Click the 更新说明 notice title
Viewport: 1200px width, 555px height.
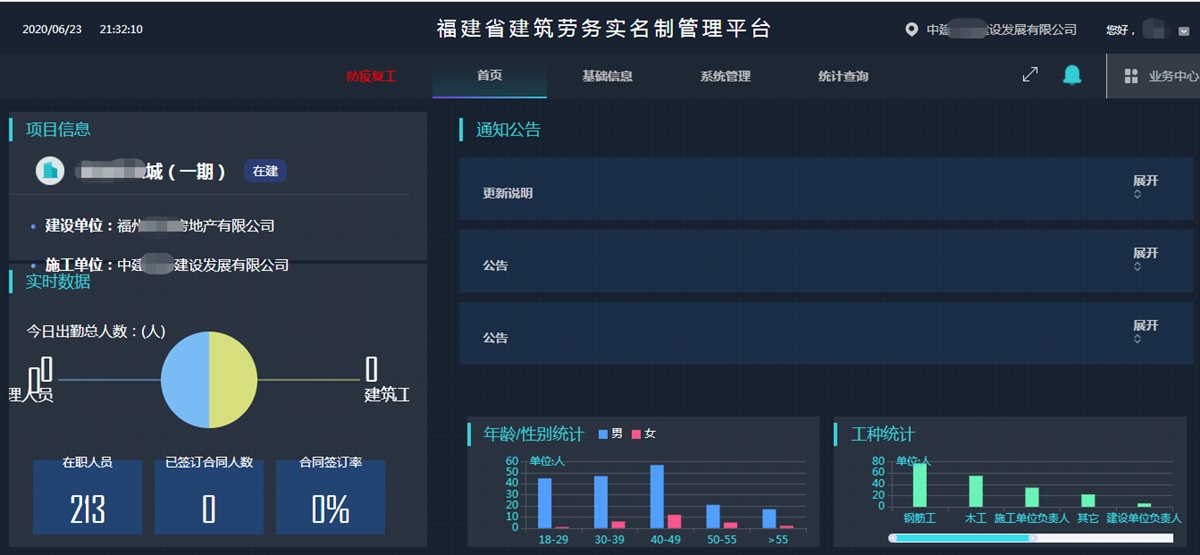click(508, 193)
